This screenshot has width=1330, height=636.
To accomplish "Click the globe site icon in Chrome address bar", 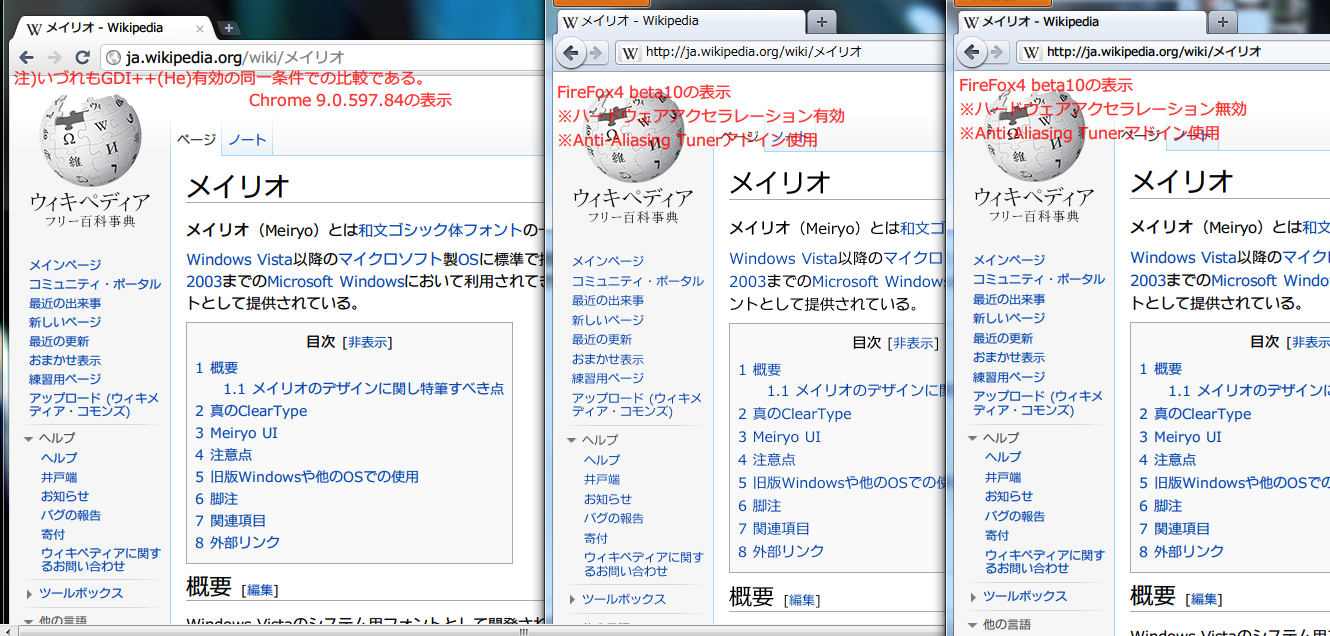I will (x=113, y=58).
